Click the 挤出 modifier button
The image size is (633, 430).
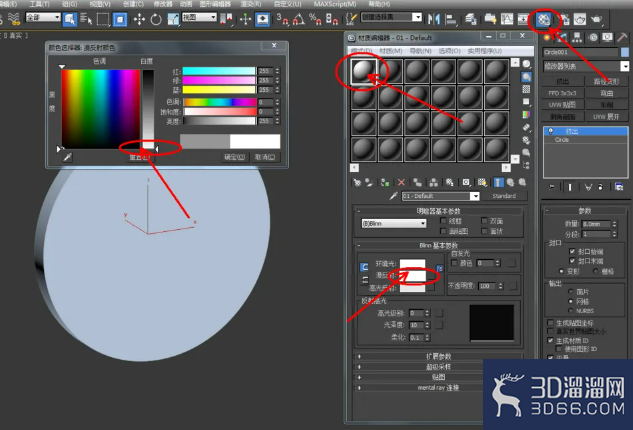tap(562, 81)
